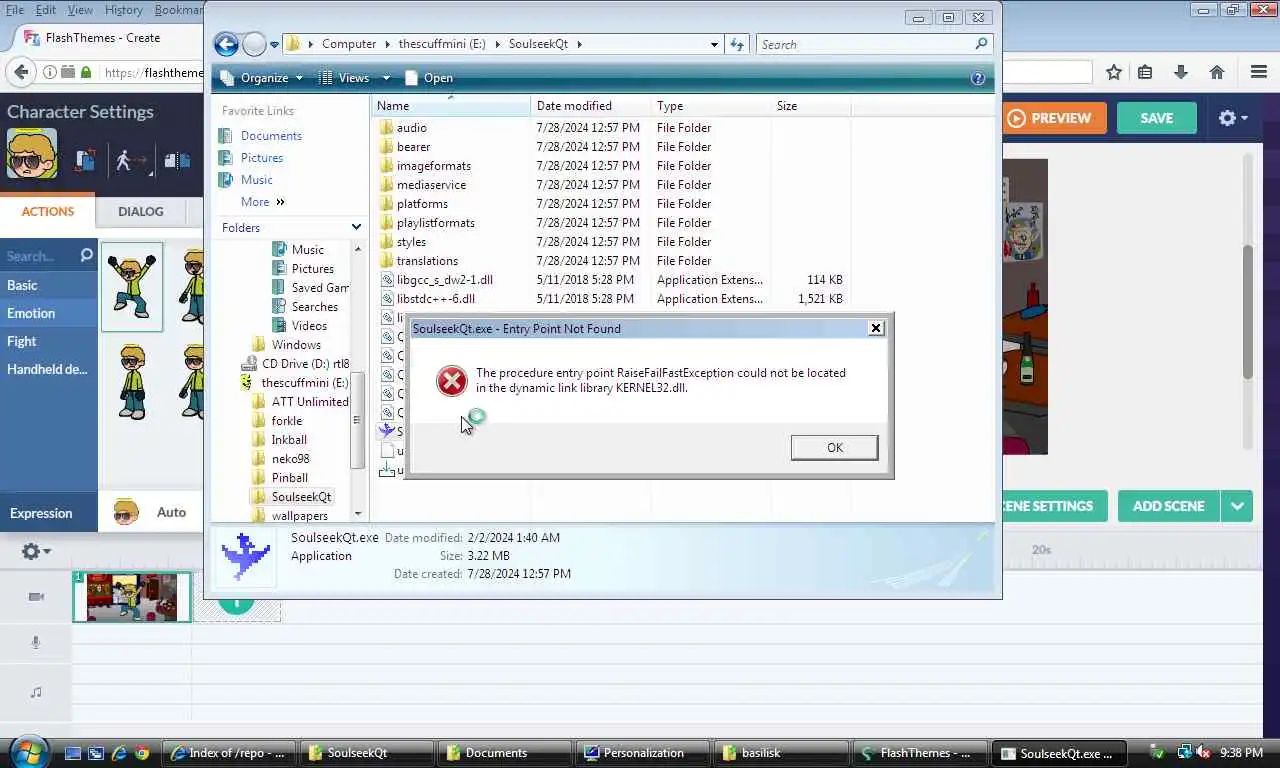Collapse the Folders pane chevron

(x=356, y=227)
